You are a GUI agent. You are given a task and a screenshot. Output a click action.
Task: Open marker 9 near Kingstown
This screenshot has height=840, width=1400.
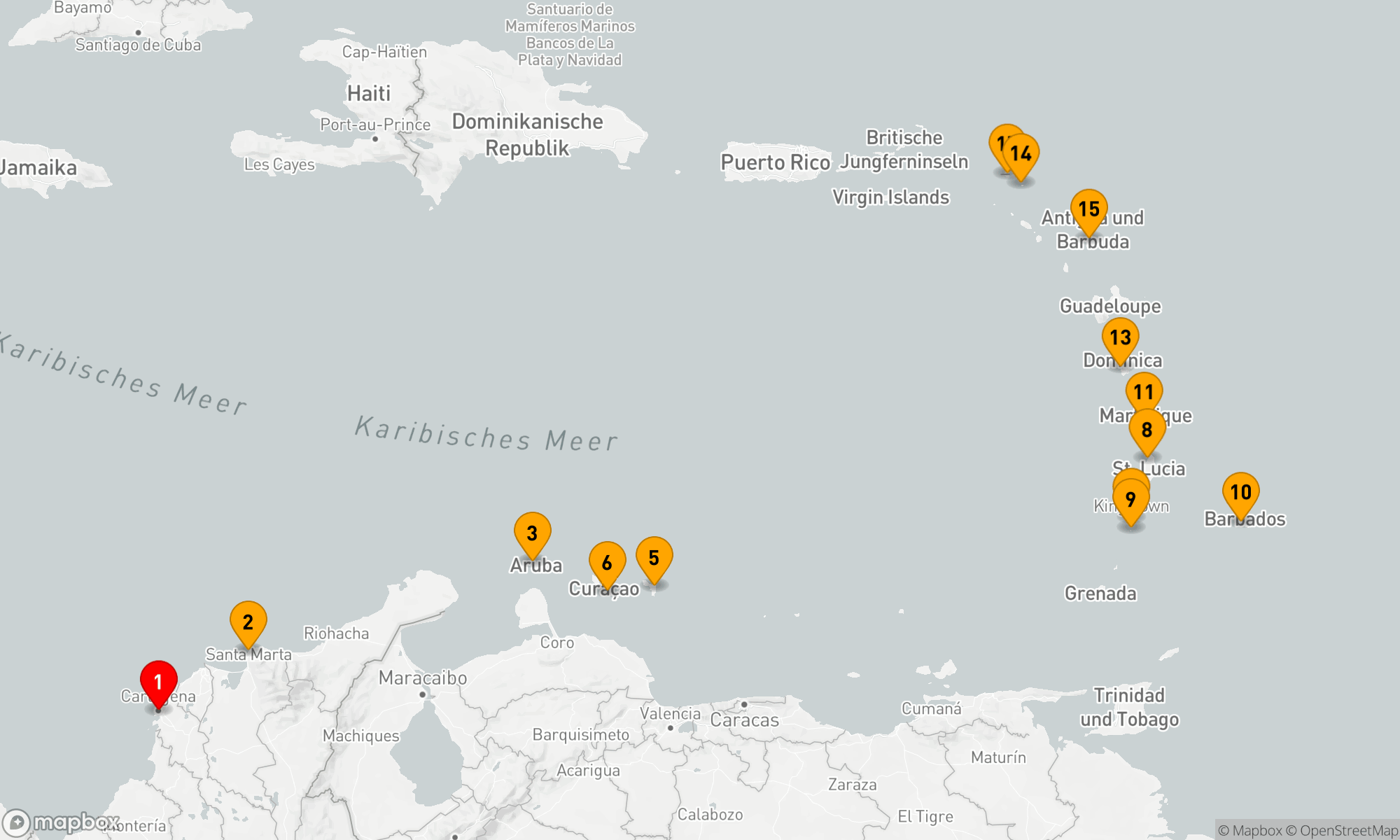click(x=1130, y=499)
